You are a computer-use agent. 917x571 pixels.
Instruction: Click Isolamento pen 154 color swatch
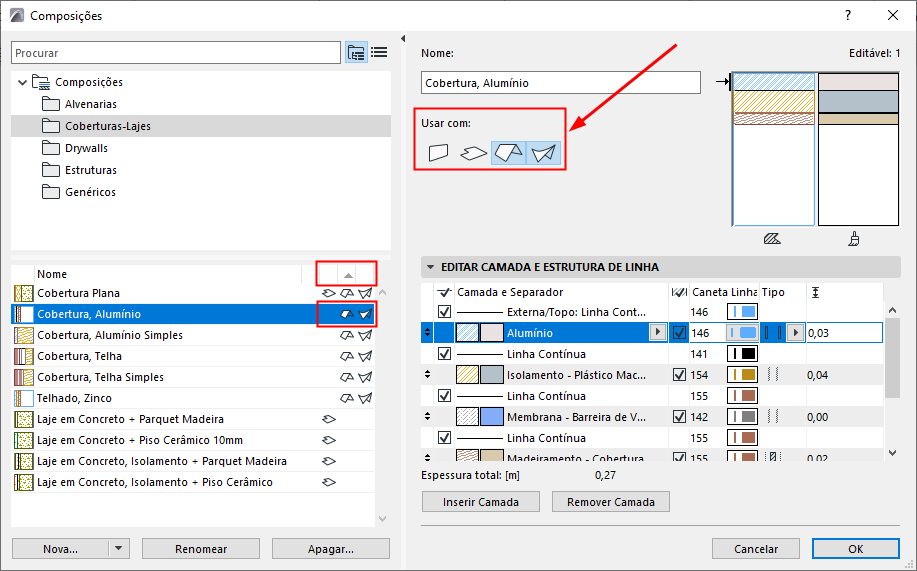pyautogui.click(x=742, y=375)
